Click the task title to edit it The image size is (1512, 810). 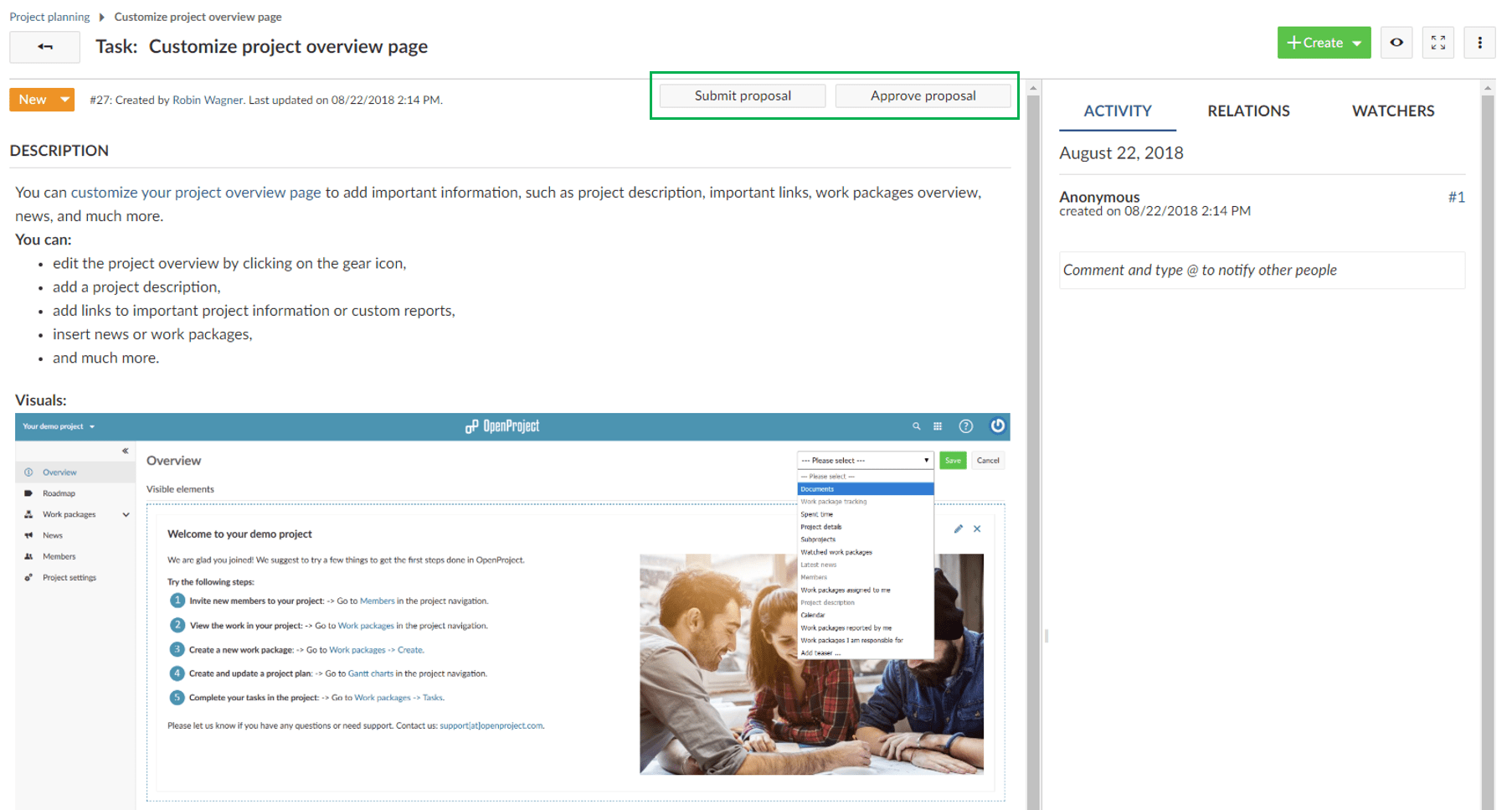(x=288, y=47)
